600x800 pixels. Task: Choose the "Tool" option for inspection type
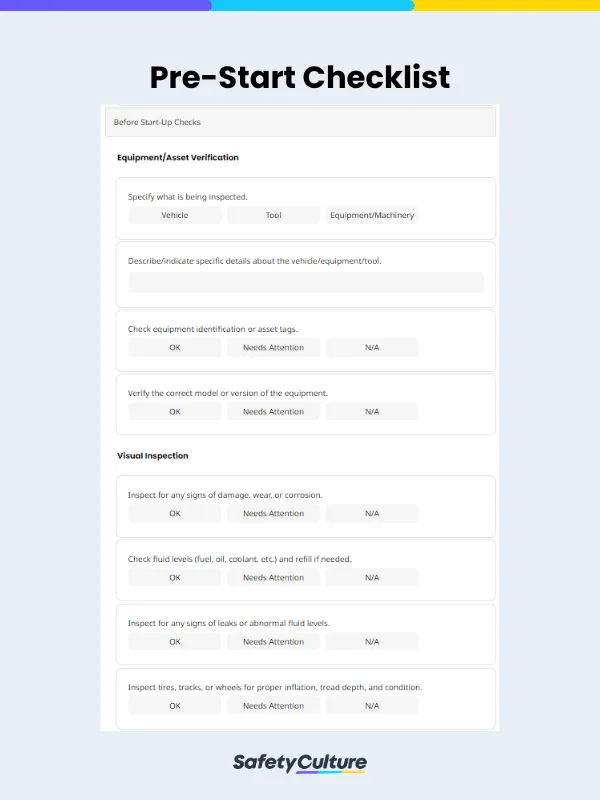272,215
